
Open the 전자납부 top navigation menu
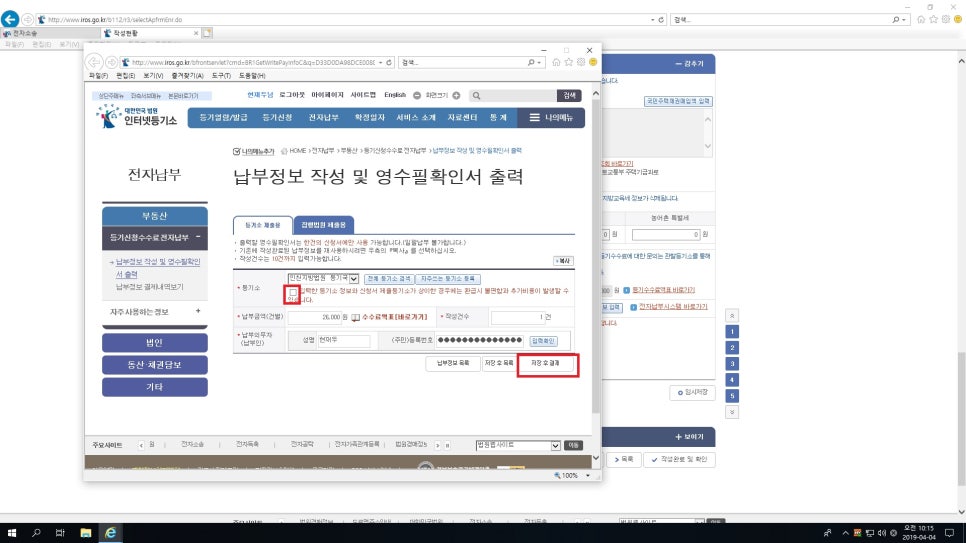pyautogui.click(x=323, y=118)
